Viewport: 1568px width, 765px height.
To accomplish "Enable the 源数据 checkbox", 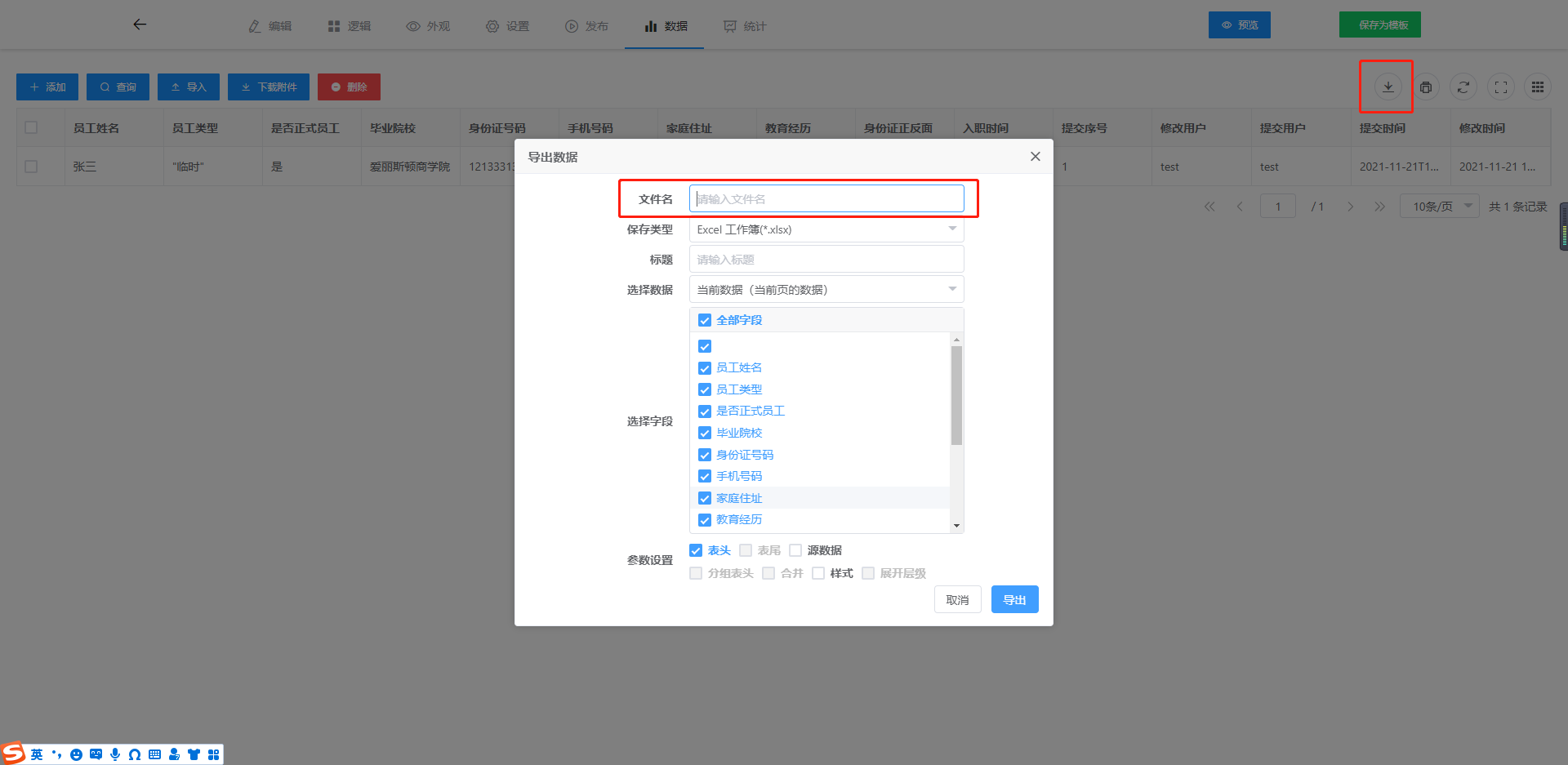I will tap(795, 550).
